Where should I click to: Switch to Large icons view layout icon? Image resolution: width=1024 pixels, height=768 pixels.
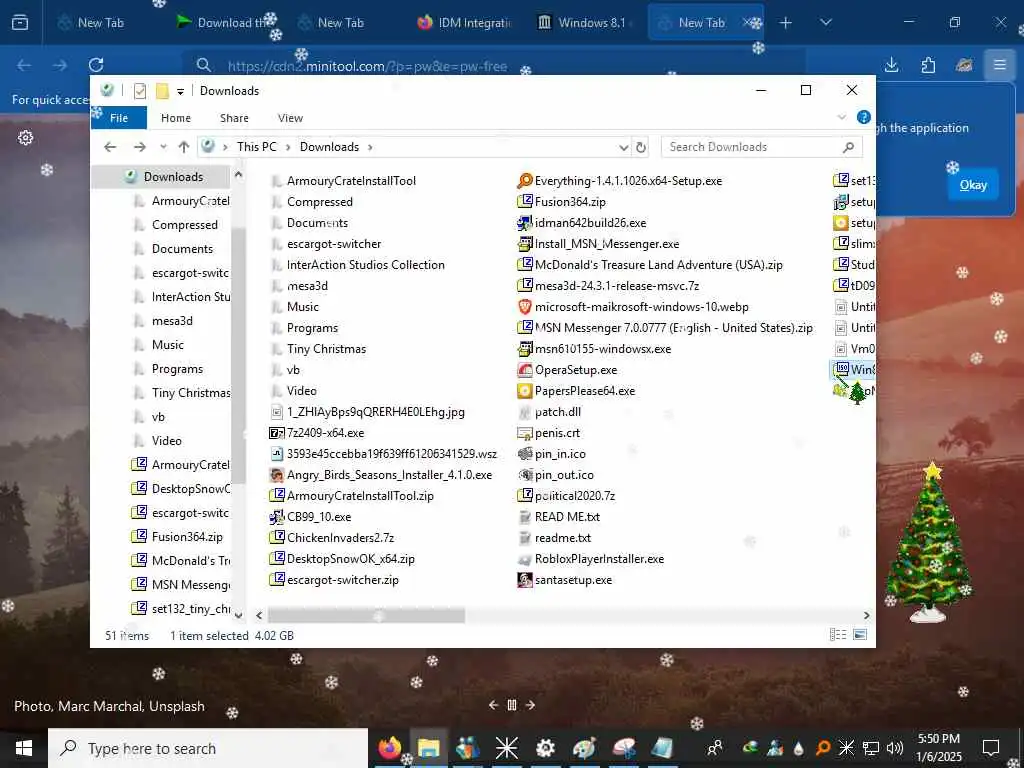pos(860,635)
